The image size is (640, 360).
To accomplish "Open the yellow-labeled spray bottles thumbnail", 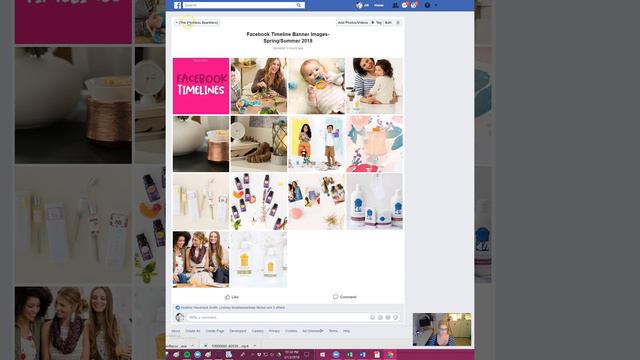I will click(x=259, y=260).
